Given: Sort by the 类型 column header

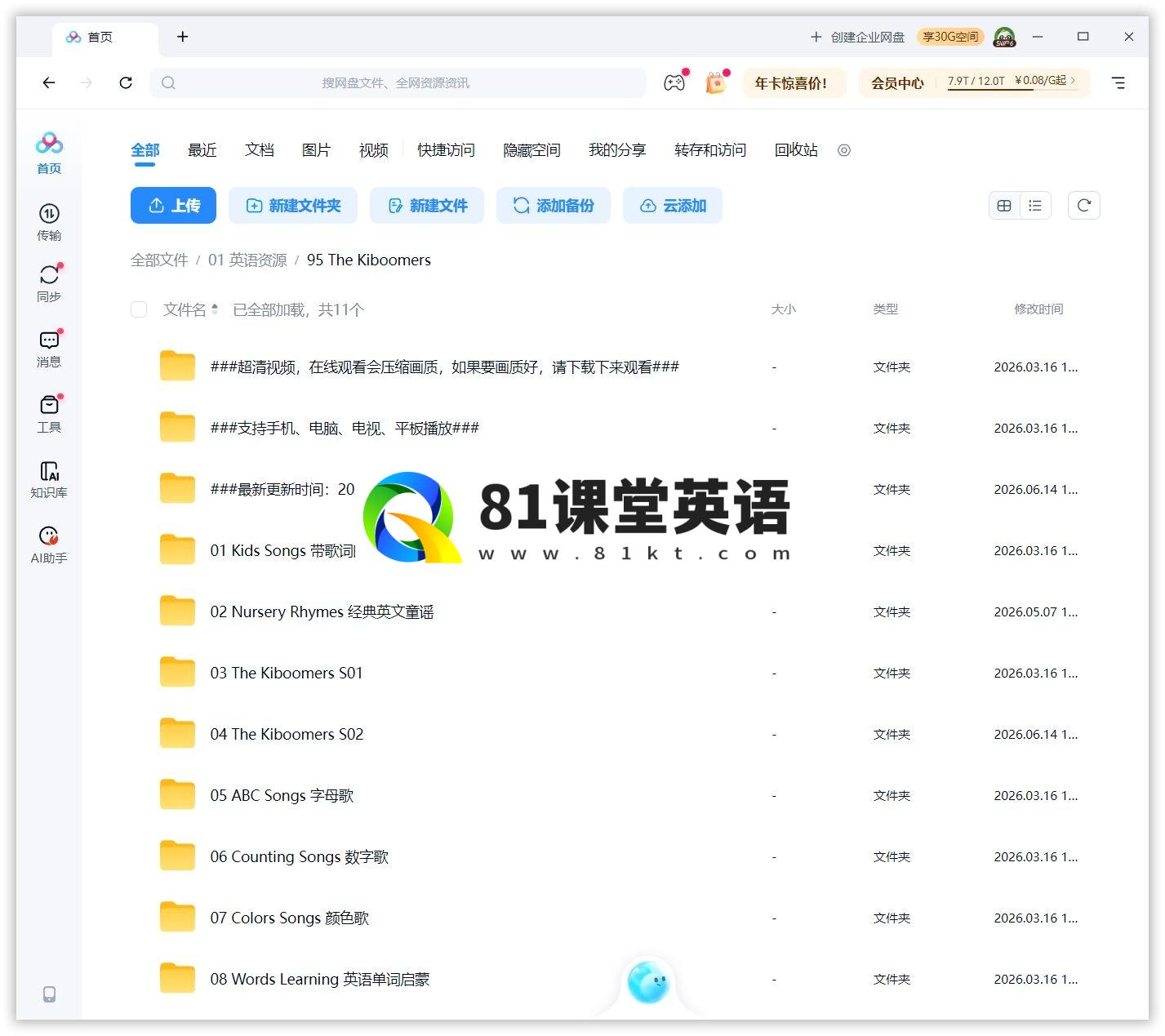Looking at the screenshot, I should (x=886, y=309).
